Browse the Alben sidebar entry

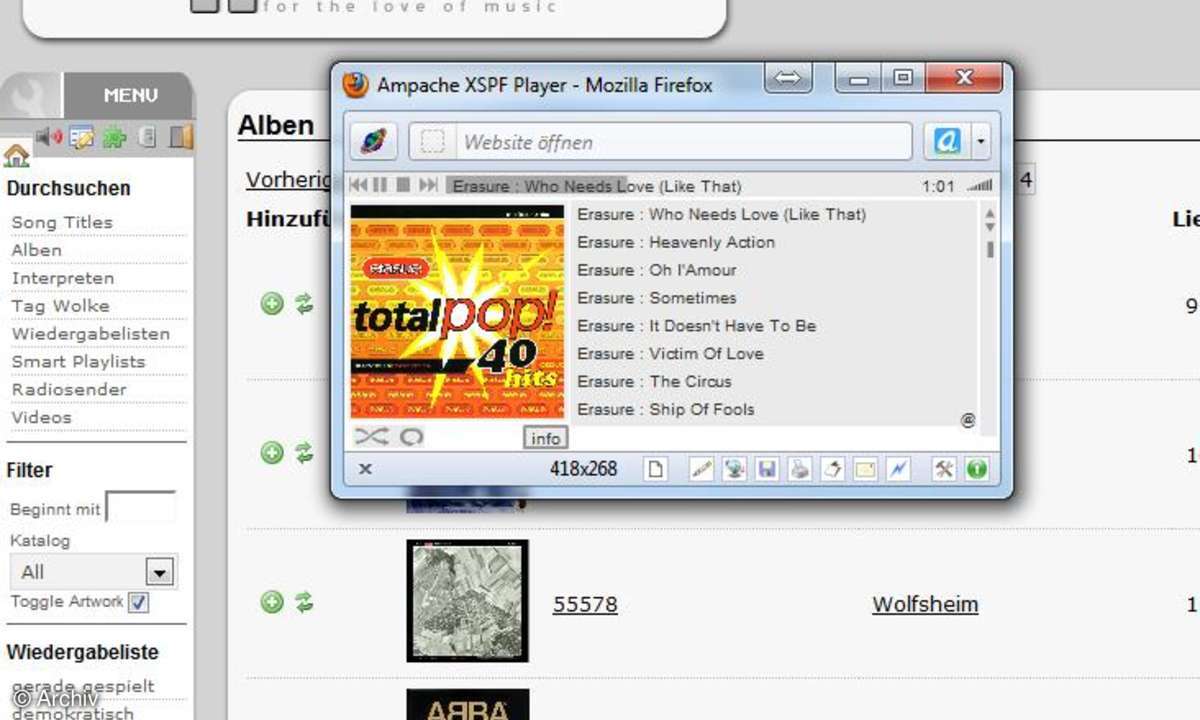pos(36,250)
